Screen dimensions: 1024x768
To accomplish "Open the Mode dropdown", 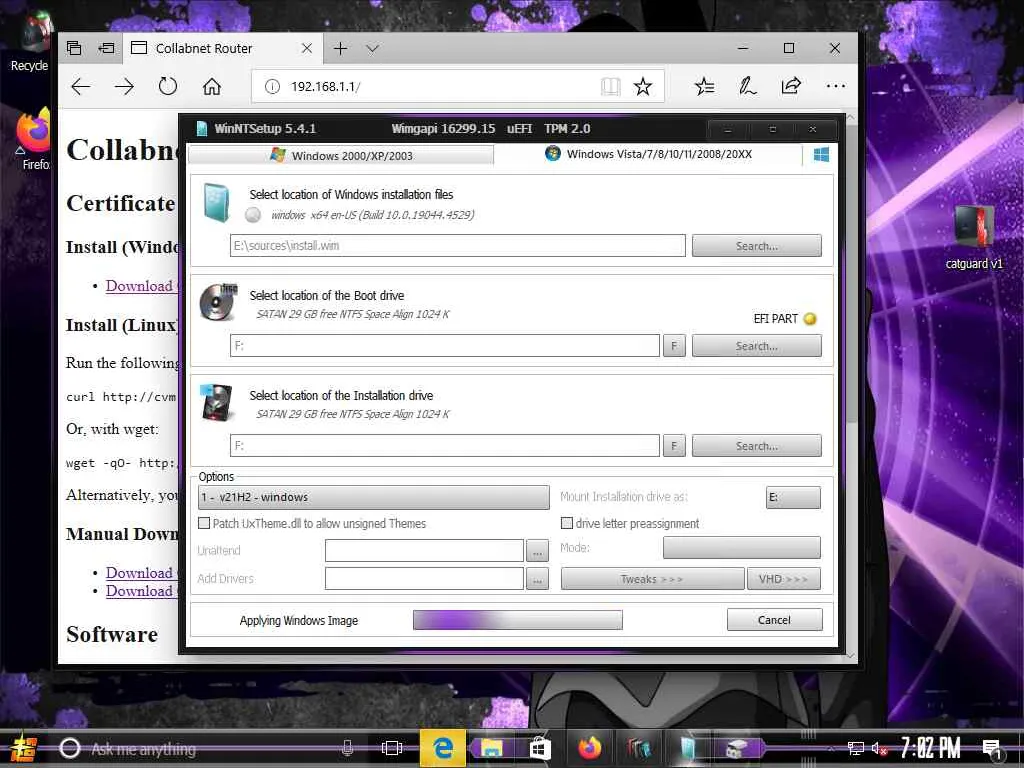I will [x=742, y=547].
